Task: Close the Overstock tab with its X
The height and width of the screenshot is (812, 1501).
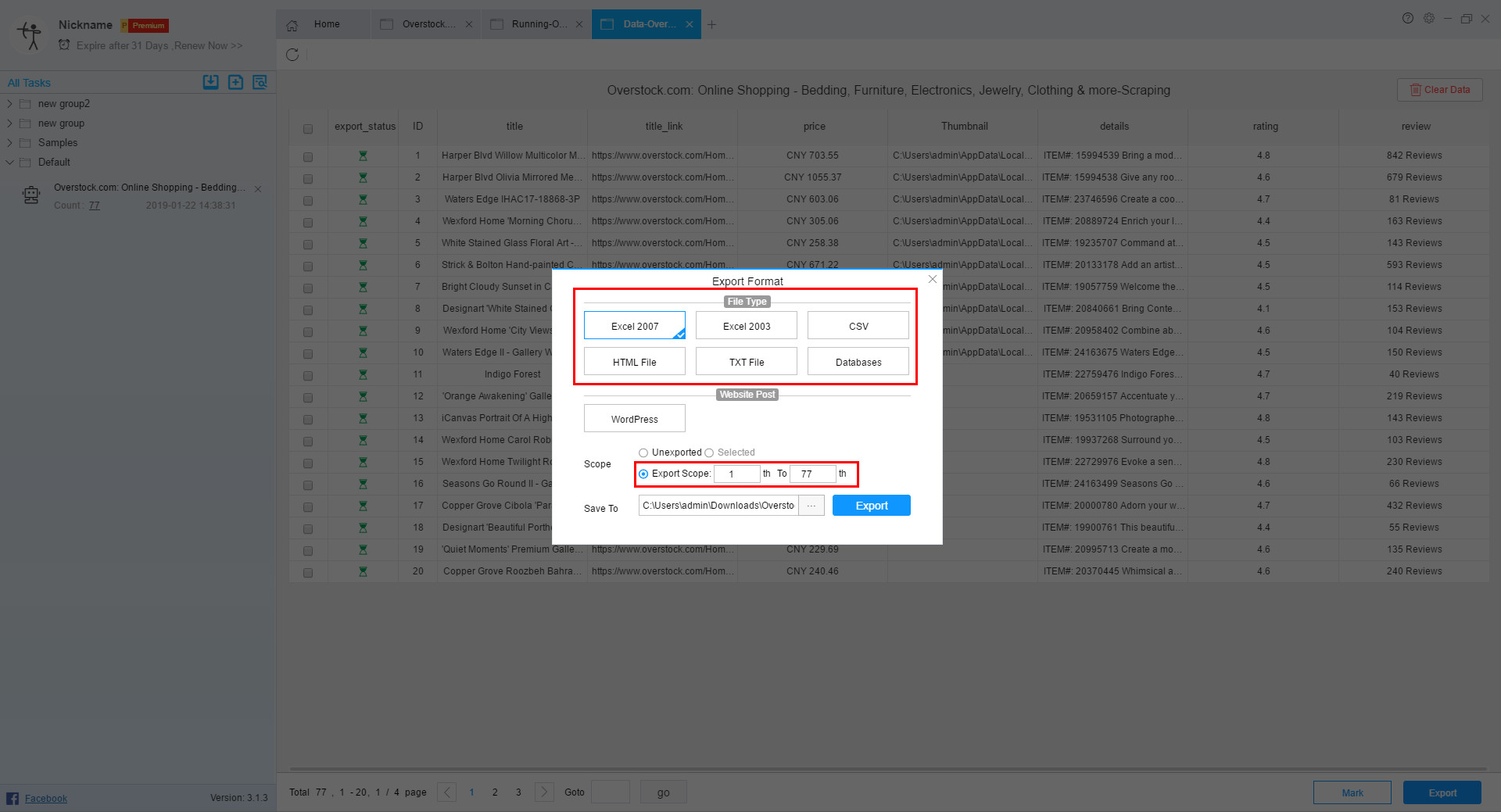Action: 469,24
